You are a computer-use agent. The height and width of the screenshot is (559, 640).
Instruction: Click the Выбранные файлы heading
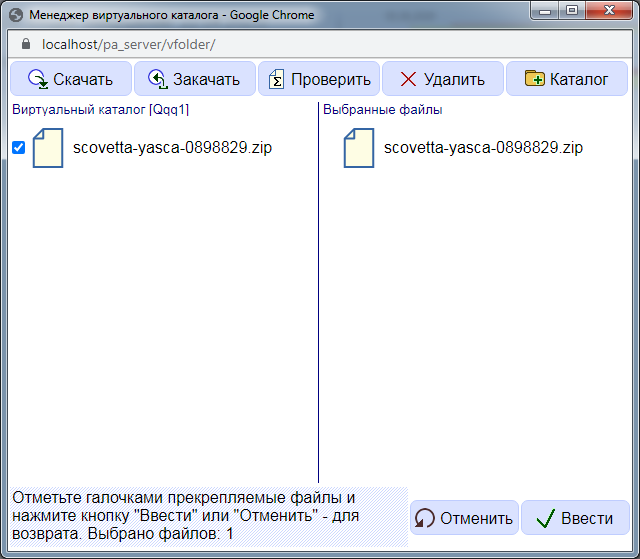click(382, 109)
